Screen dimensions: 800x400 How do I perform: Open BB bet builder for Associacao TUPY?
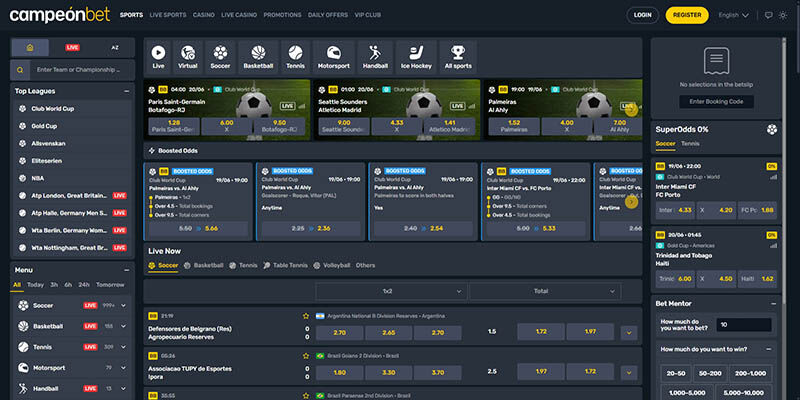pyautogui.click(x=153, y=356)
